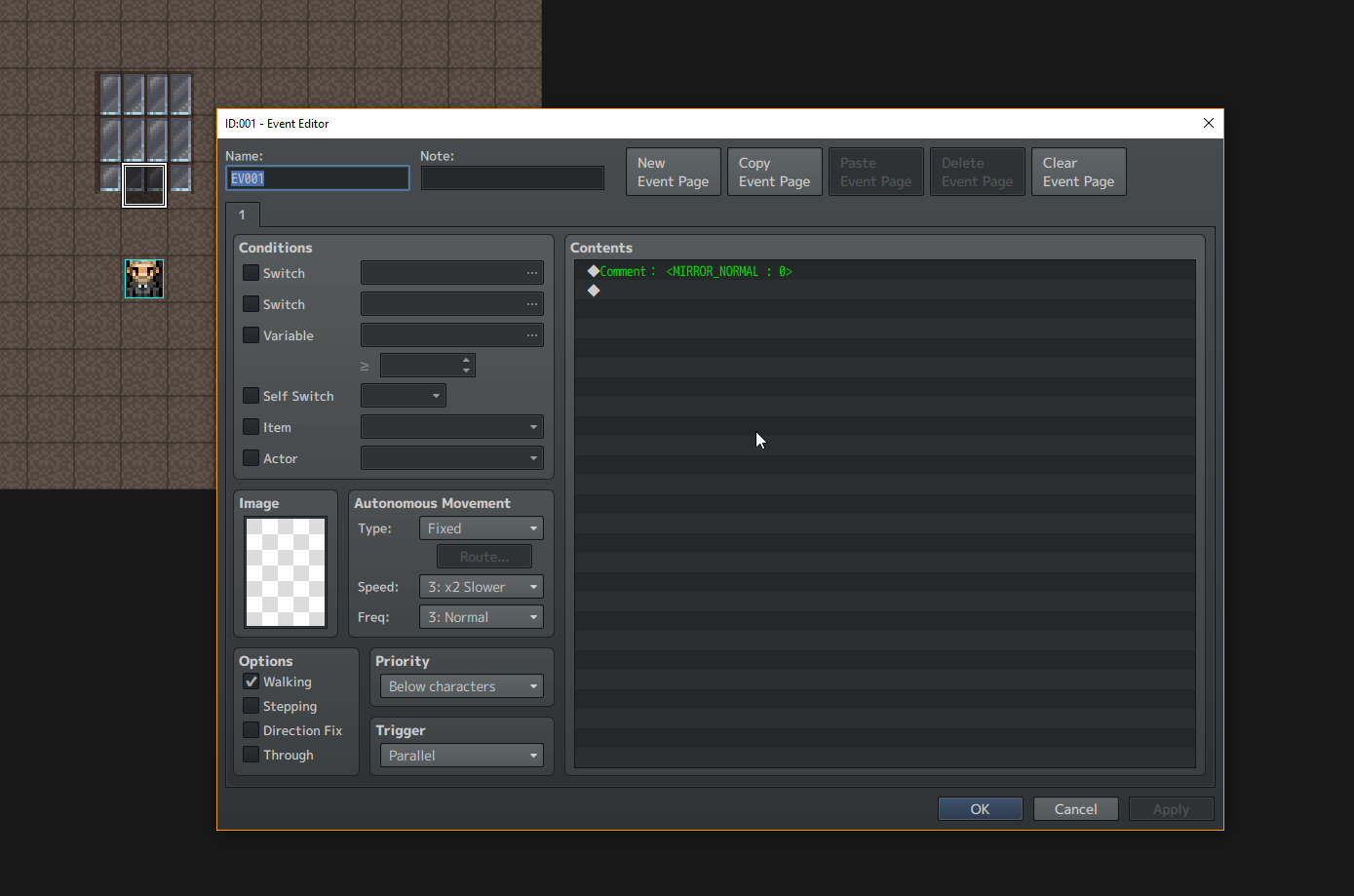This screenshot has height=896, width=1354.
Task: Click the New Event Page button
Action: coord(674,172)
